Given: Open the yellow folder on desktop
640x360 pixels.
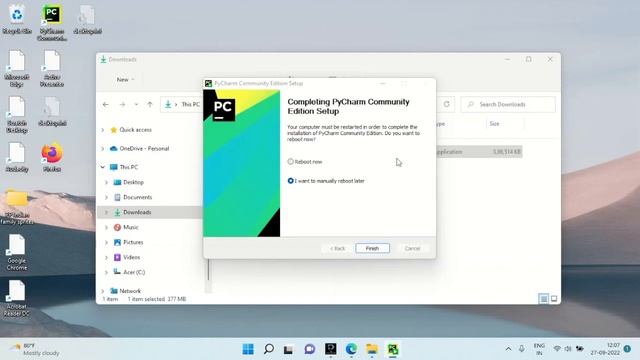Looking at the screenshot, I should (17, 207).
